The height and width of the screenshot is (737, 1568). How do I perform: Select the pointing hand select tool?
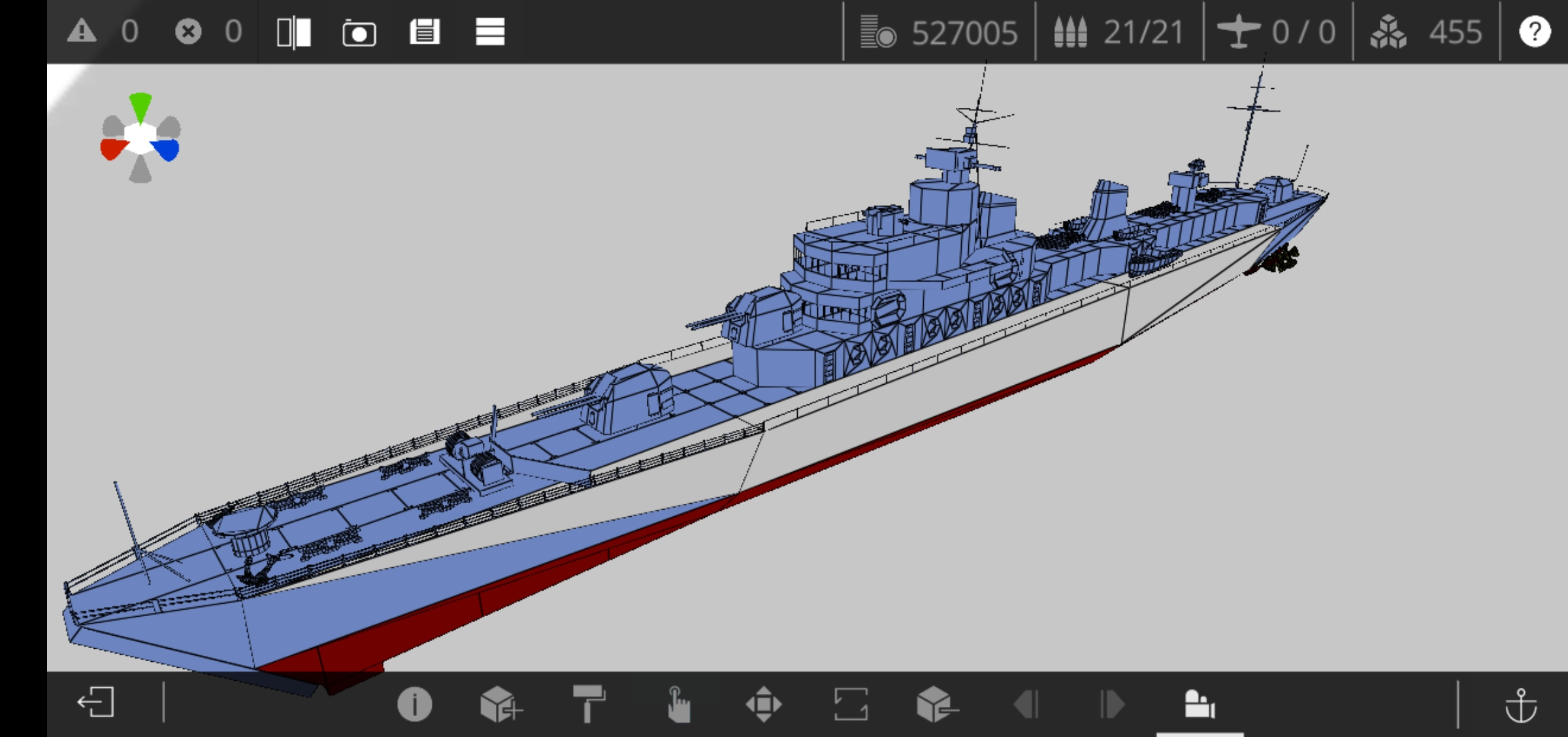(x=678, y=704)
